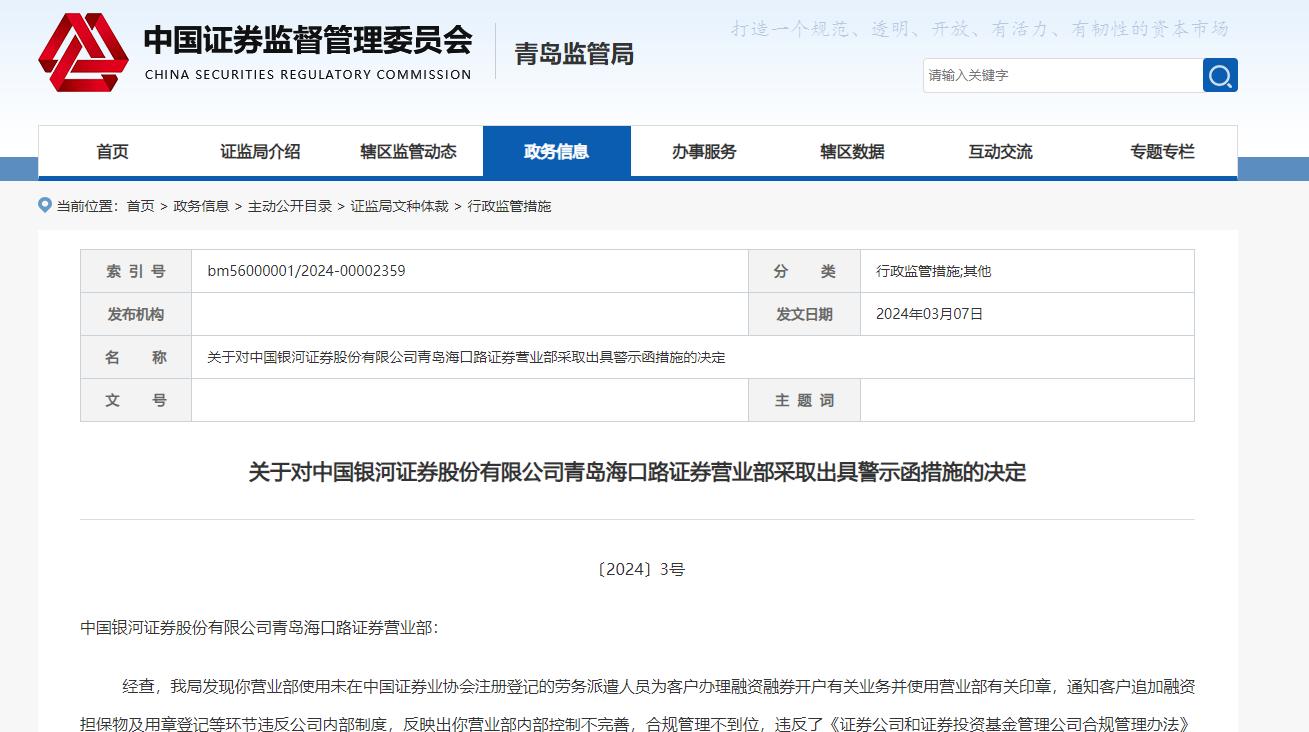This screenshot has width=1309, height=732.
Task: Click 首页 link in the breadcrumb
Action: coord(140,206)
